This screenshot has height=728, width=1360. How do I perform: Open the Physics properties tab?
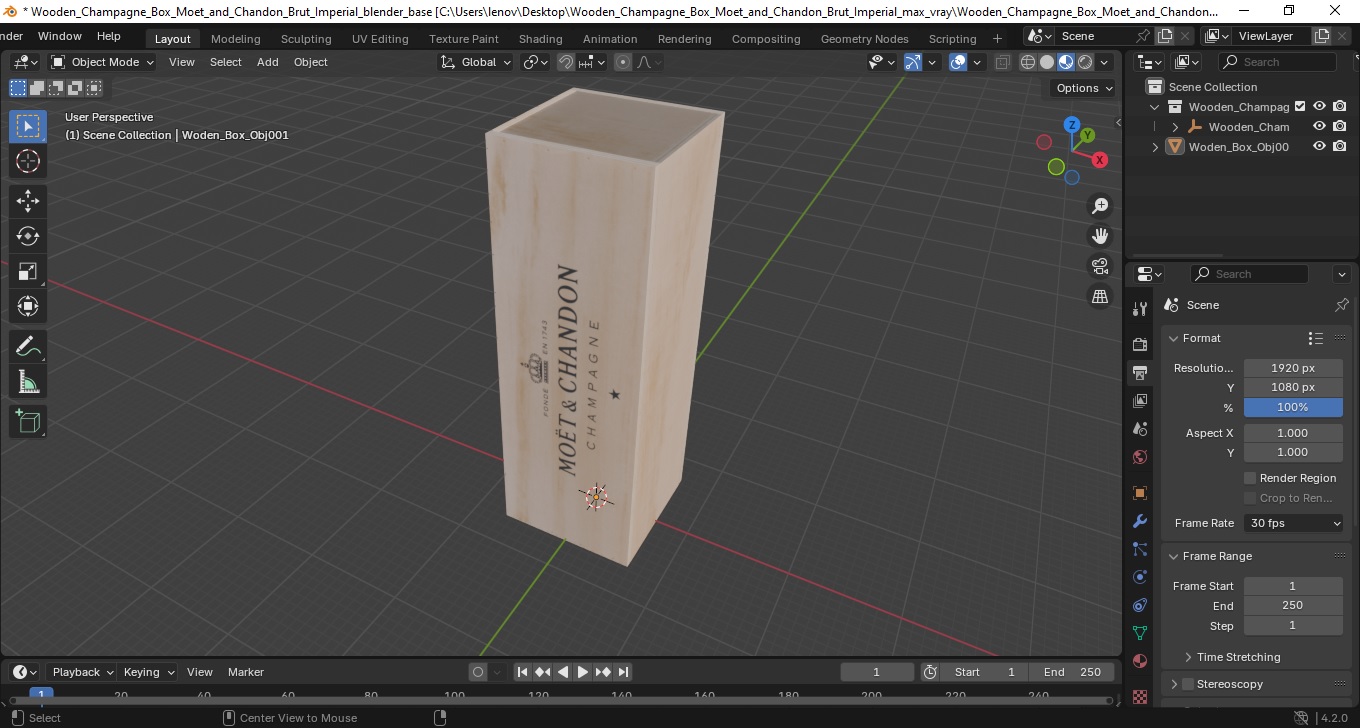click(x=1139, y=577)
